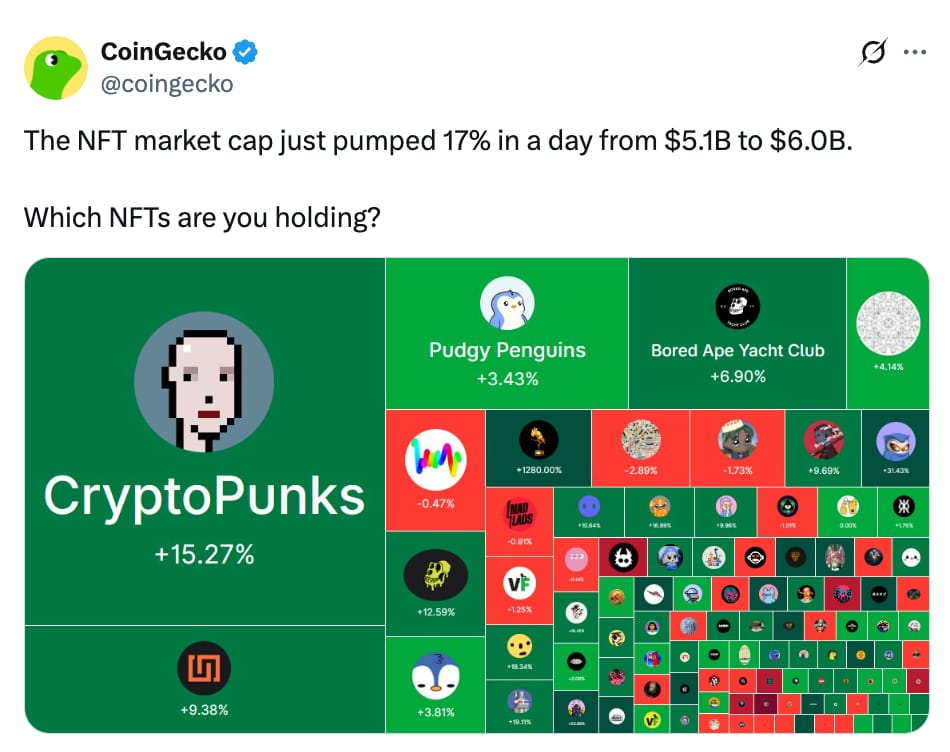Click the yellow emoji face tile
Viewport: 950px width, 752px height.
pos(519,652)
